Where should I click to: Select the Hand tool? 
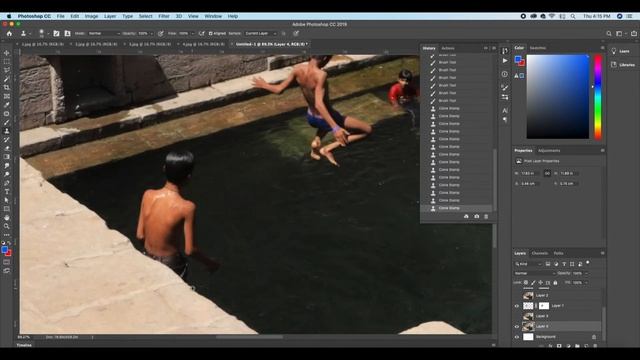[x=7, y=218]
